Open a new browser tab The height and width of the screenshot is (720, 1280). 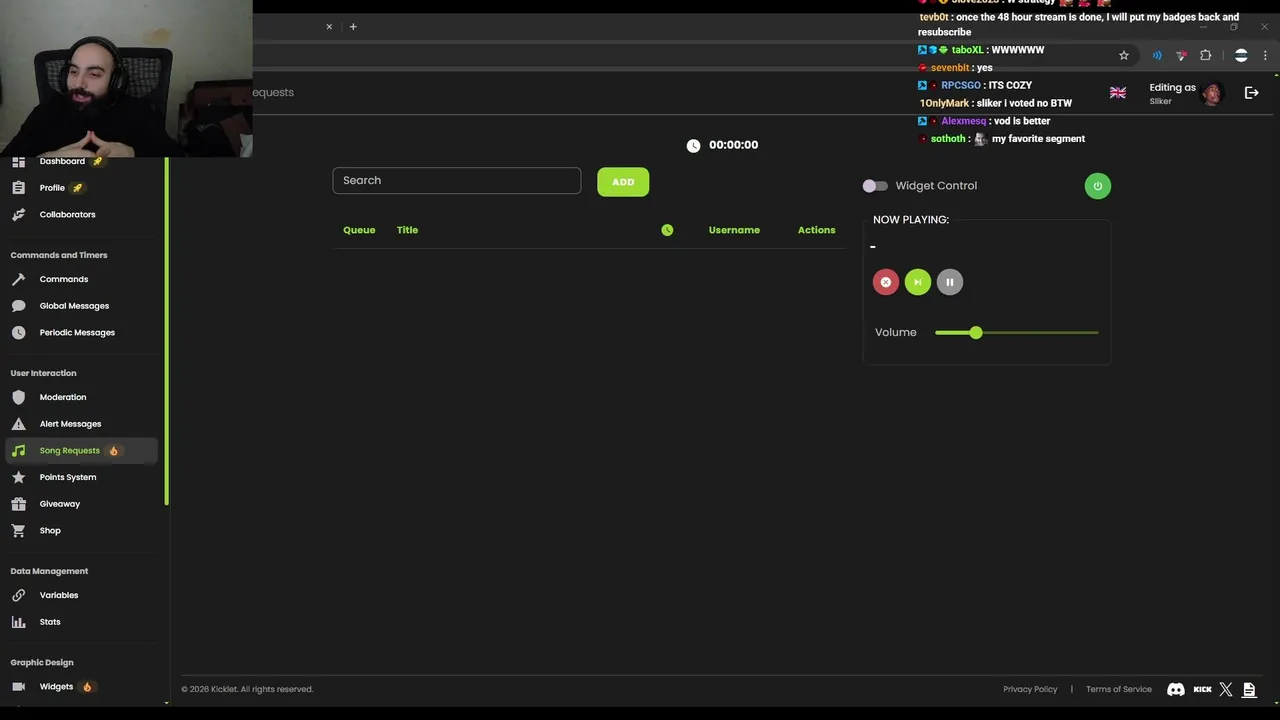point(353,26)
